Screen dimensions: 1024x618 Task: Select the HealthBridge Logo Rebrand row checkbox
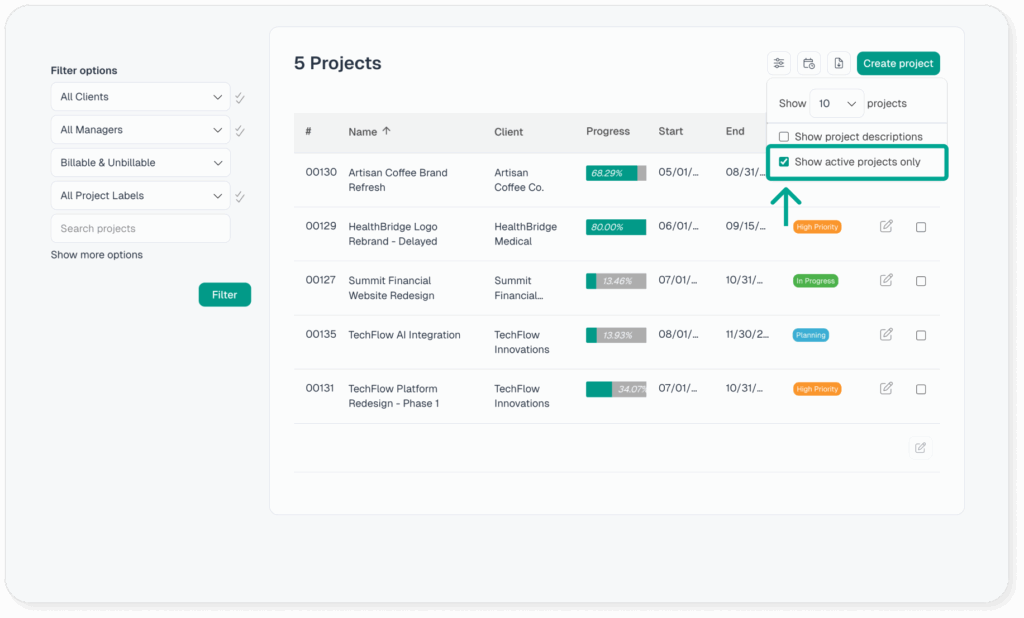click(x=921, y=227)
